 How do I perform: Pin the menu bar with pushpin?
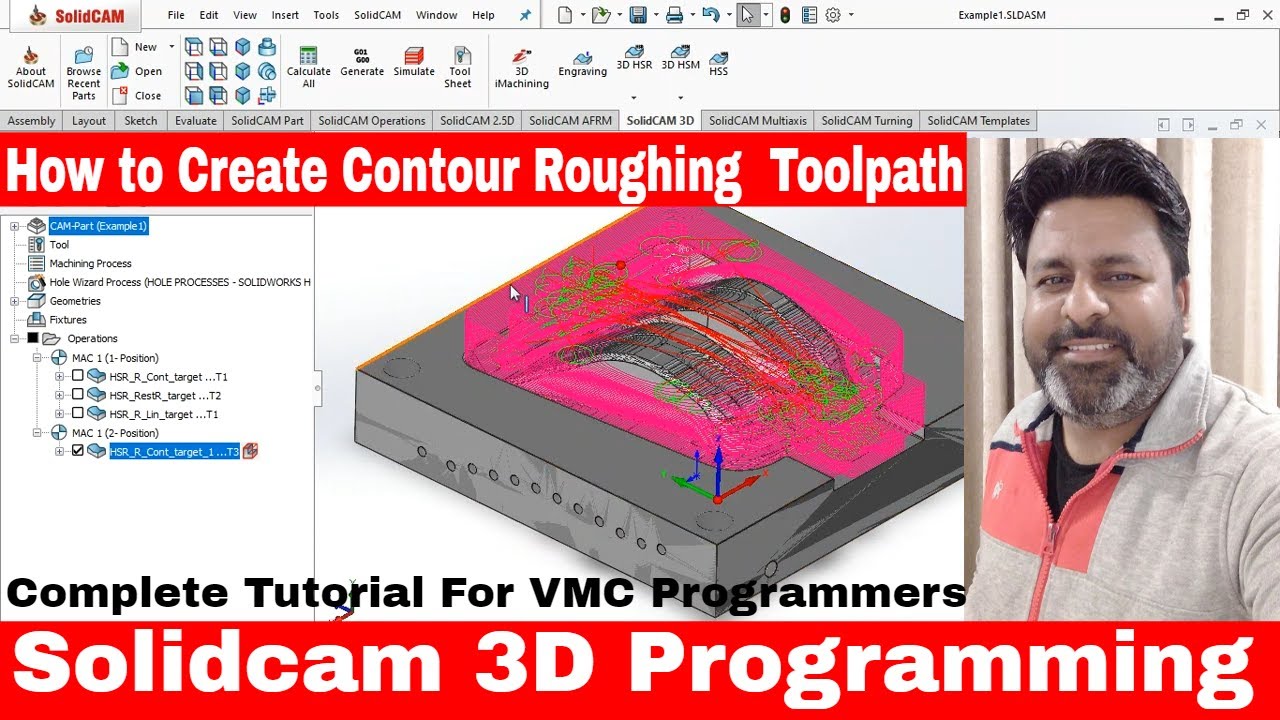tap(525, 15)
